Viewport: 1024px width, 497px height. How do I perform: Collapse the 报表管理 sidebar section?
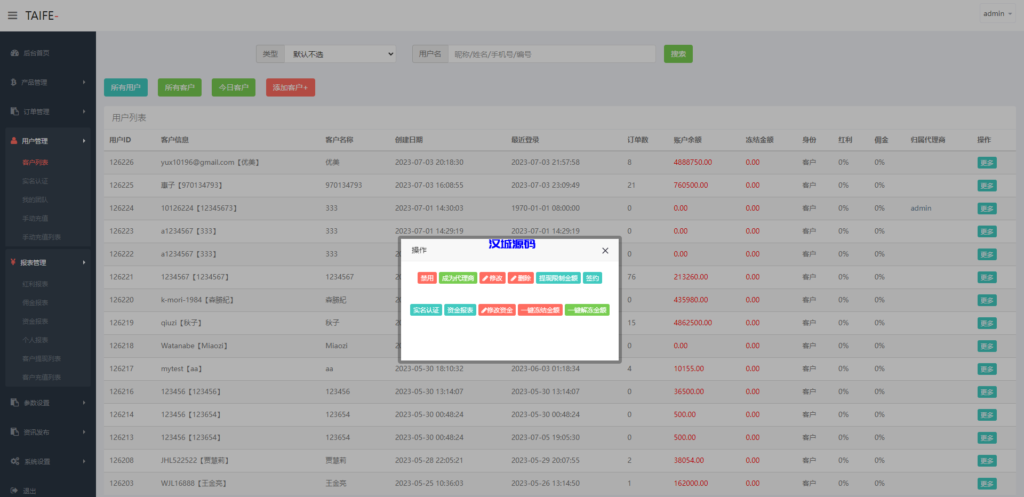click(x=47, y=263)
